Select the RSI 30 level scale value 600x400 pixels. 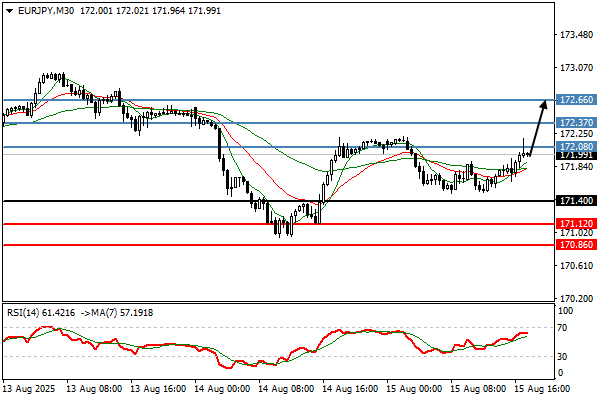click(562, 357)
